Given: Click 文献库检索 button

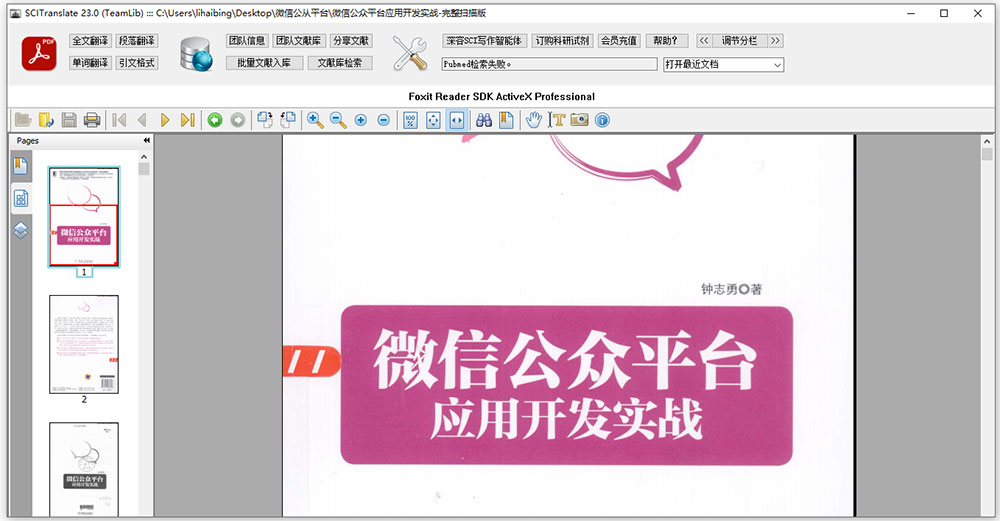Looking at the screenshot, I should coord(340,63).
